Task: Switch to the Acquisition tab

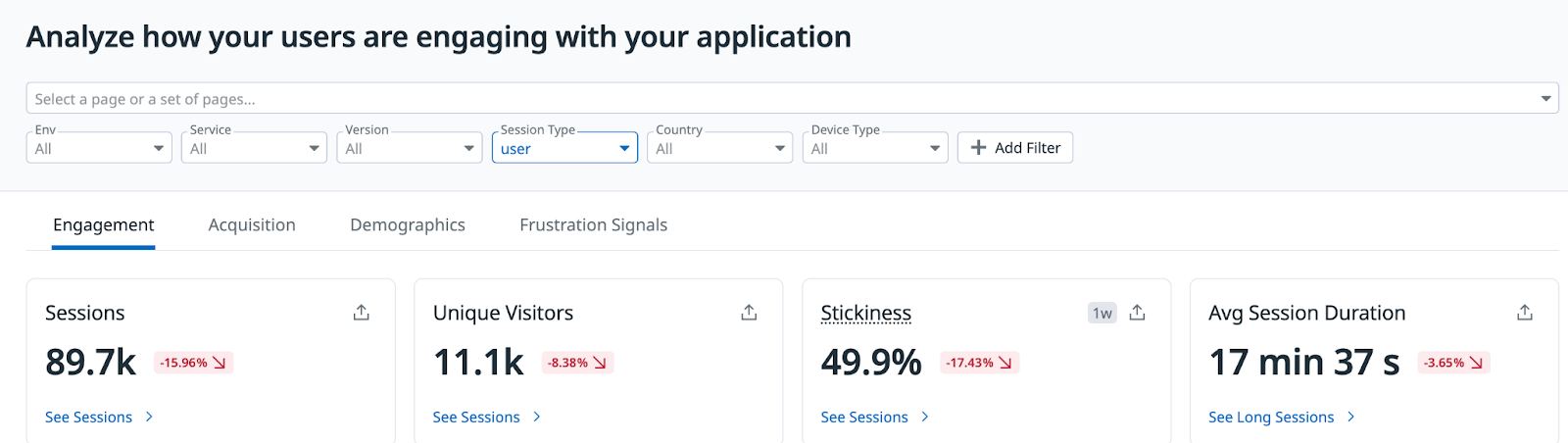Action: [252, 225]
